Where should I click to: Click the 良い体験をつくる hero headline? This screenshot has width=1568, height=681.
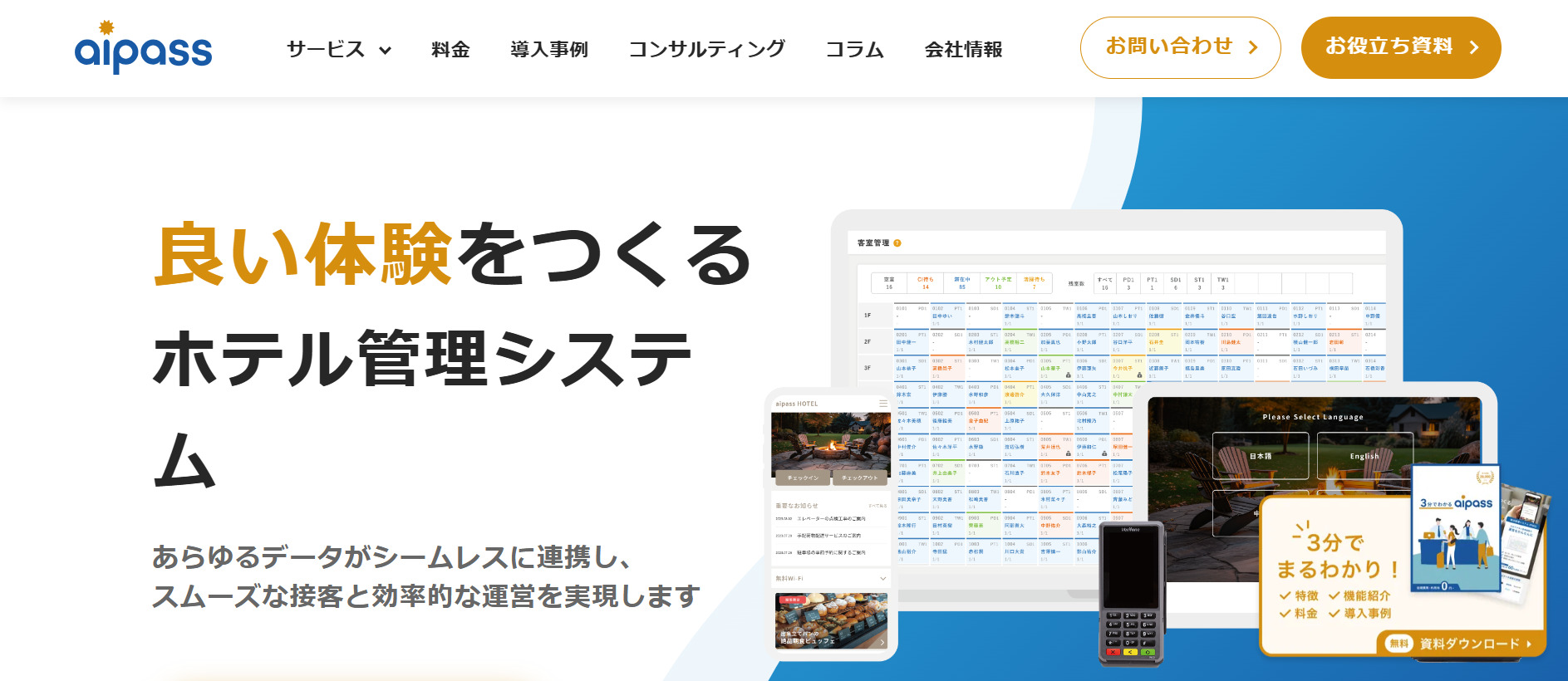(x=453, y=254)
